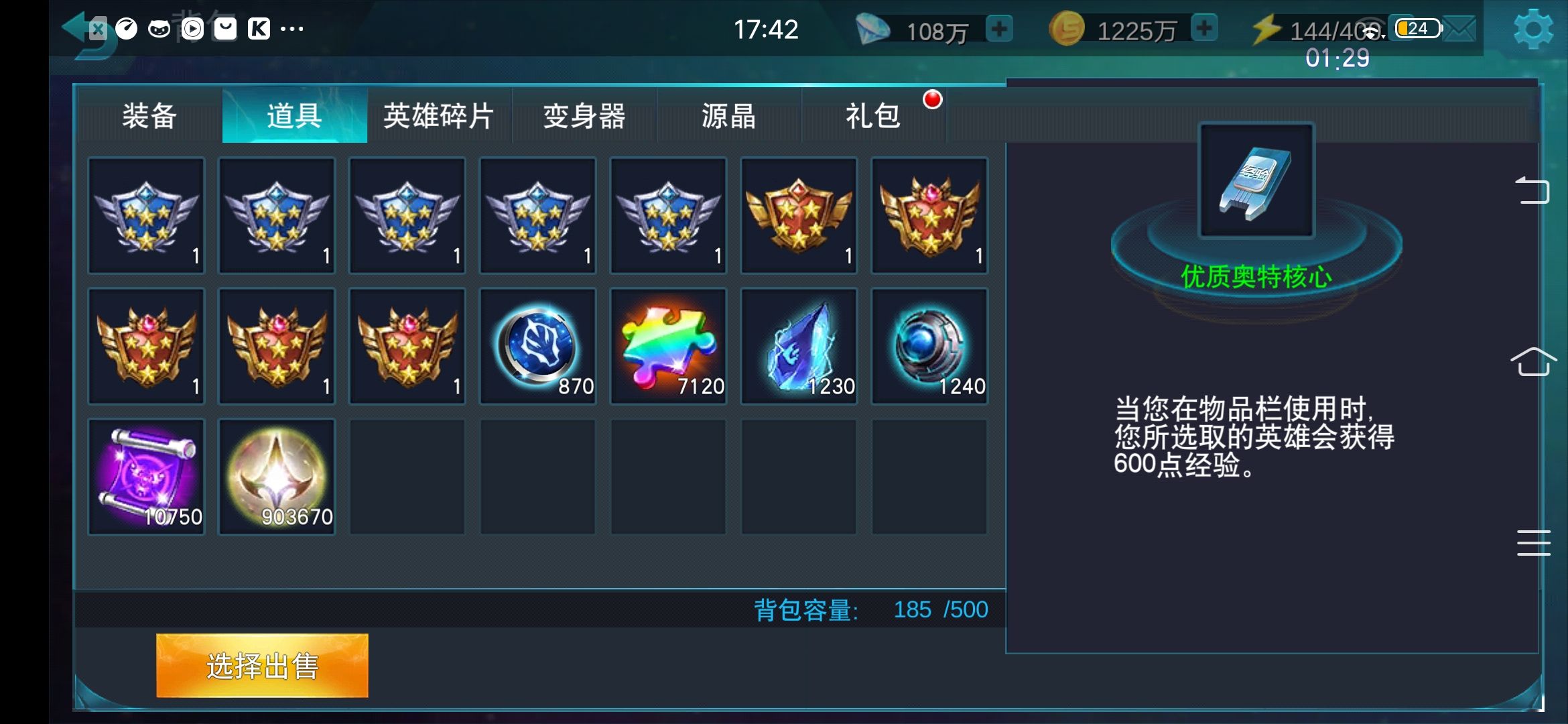Select the blue sphere item 1240

coord(929,346)
